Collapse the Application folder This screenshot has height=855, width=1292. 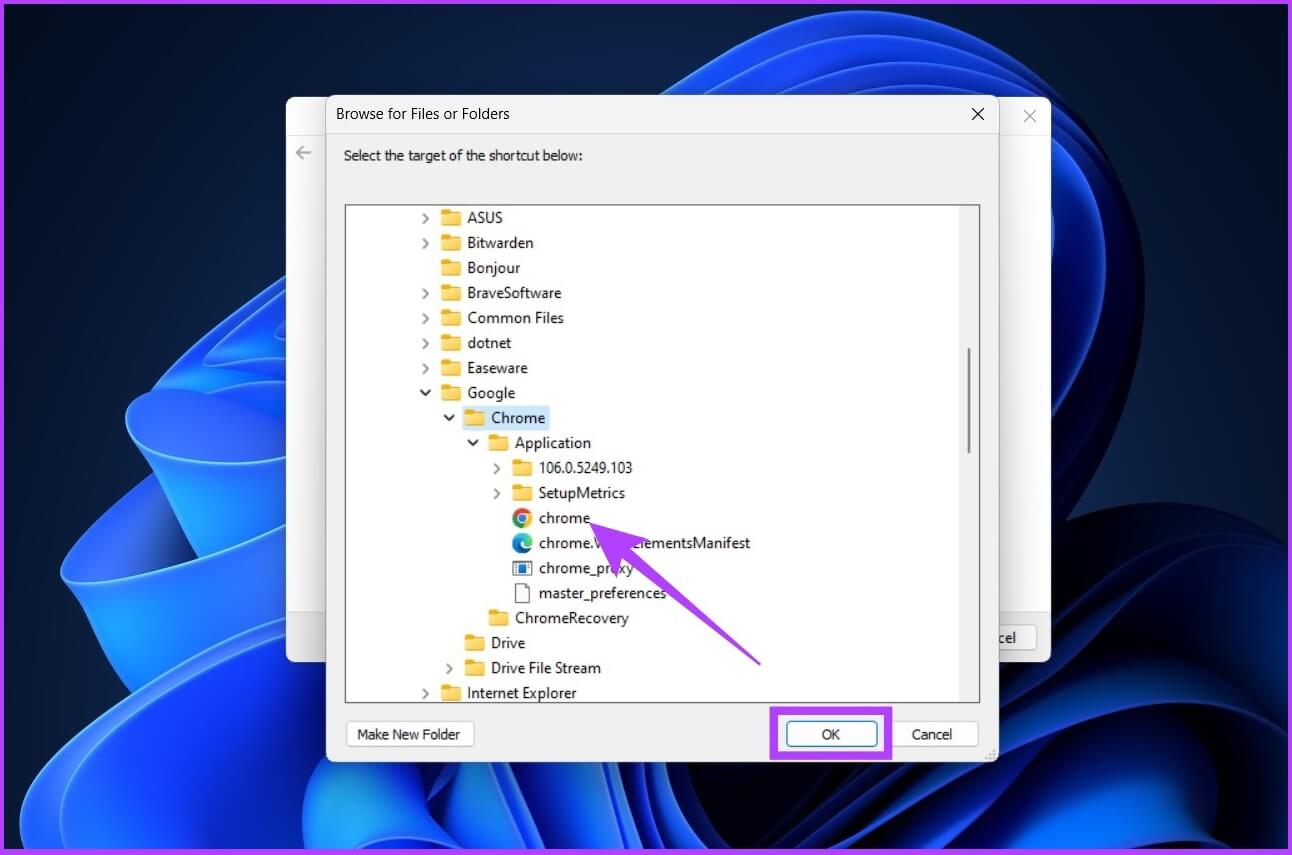pyautogui.click(x=473, y=442)
